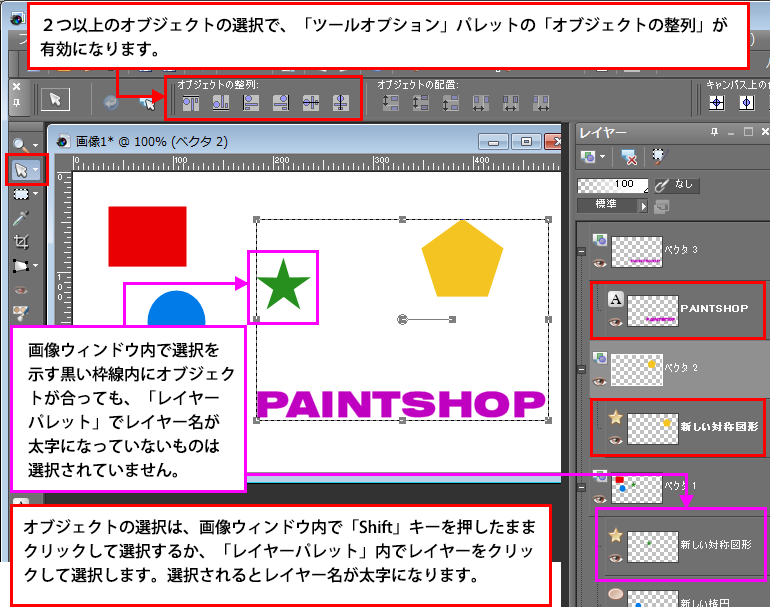Click the Align Top icon in object alignment
Viewport: 770px width, 614px height.
191,103
